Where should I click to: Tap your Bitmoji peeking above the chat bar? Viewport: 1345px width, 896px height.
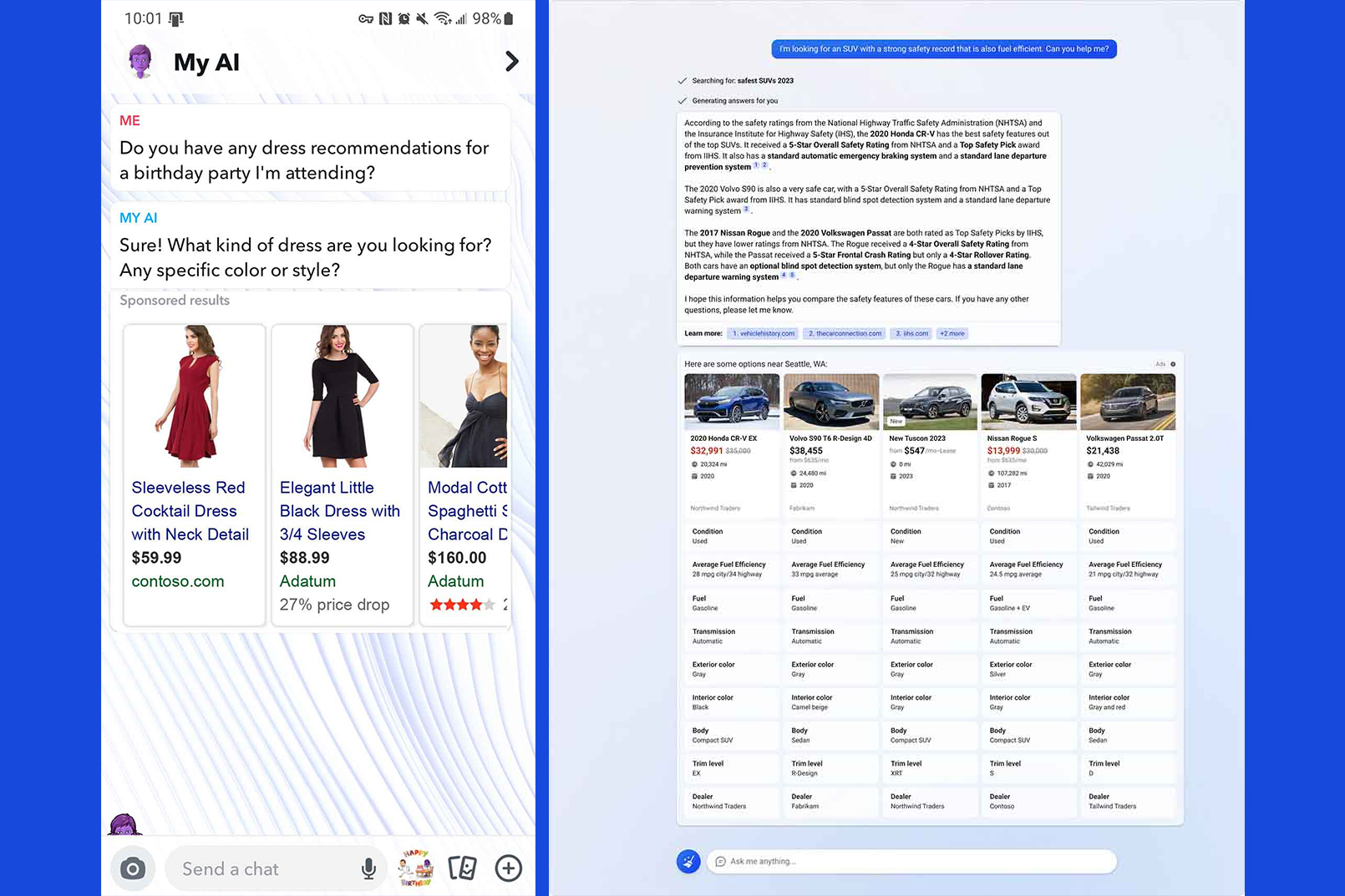(124, 825)
